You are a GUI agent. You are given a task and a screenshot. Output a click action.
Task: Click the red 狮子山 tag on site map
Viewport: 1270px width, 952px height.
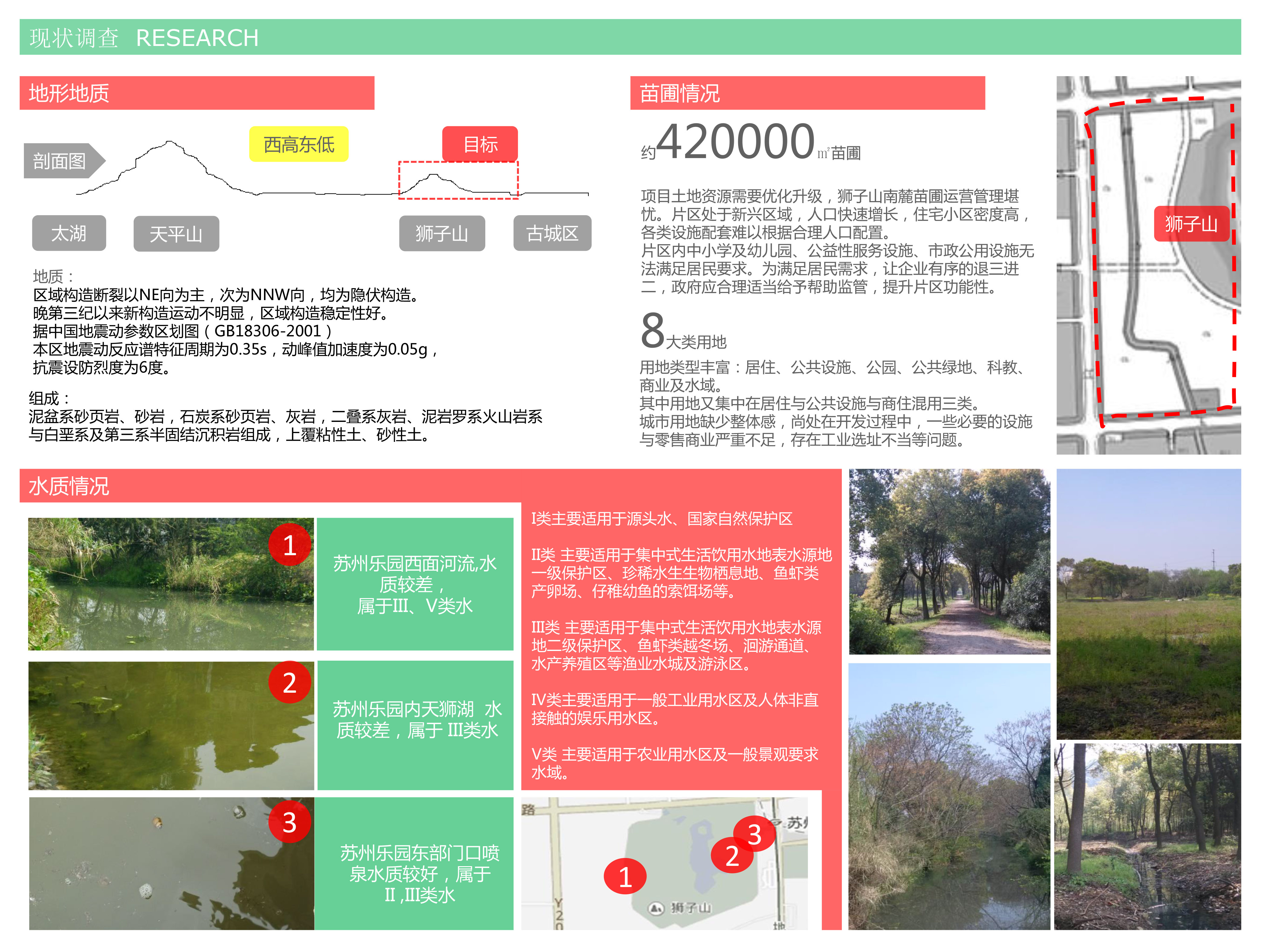click(1192, 223)
